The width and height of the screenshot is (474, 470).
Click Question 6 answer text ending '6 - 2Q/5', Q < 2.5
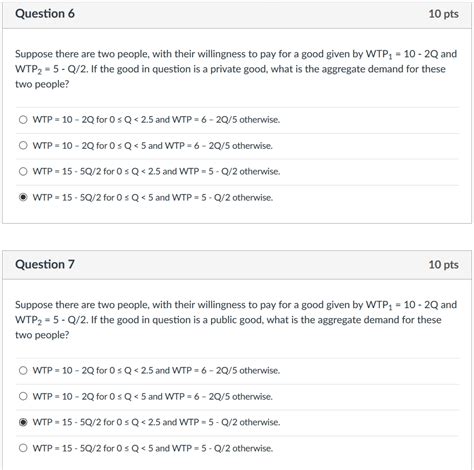click(x=156, y=120)
